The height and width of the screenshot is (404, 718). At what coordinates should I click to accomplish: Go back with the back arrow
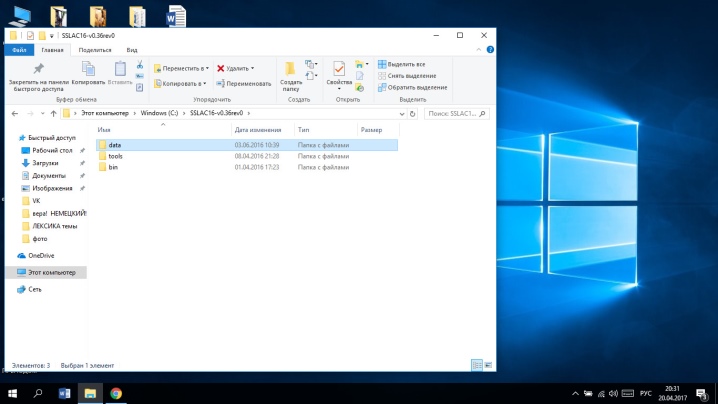[15, 114]
